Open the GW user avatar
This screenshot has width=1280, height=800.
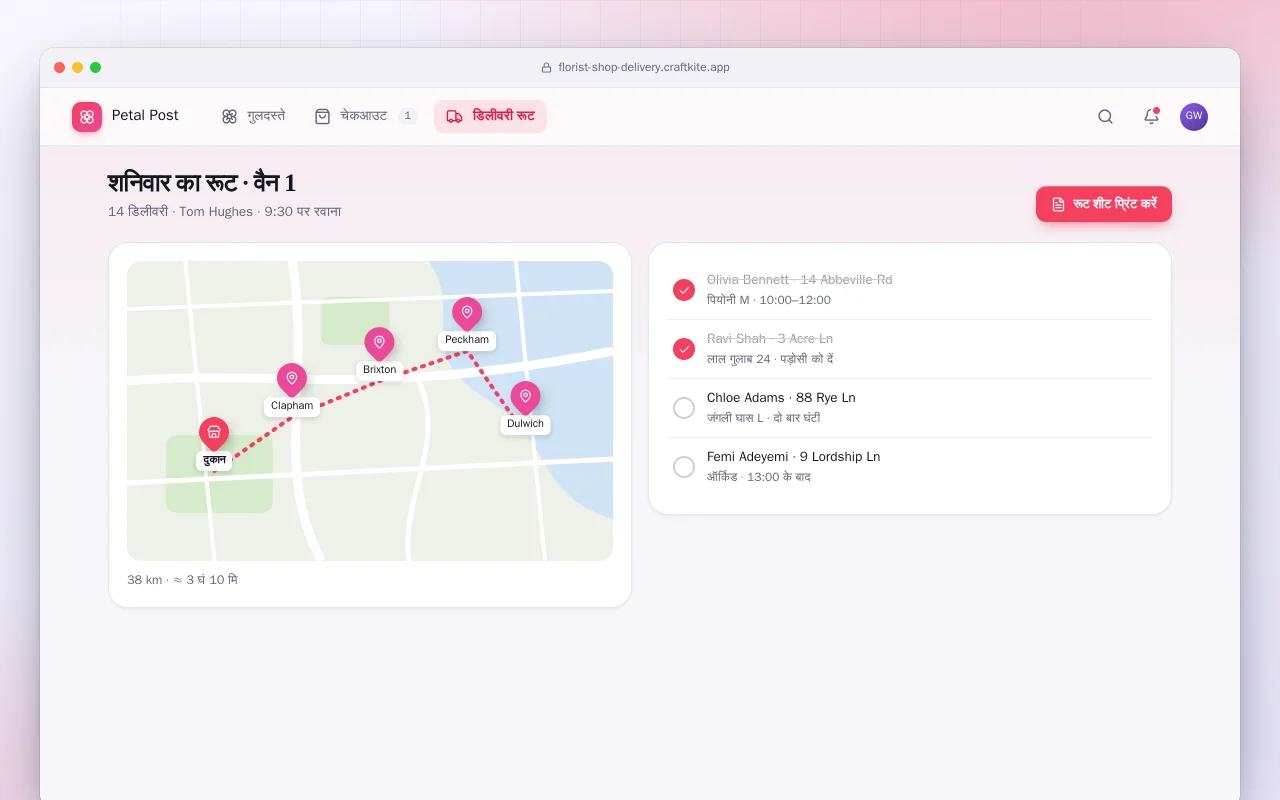pyautogui.click(x=1193, y=116)
